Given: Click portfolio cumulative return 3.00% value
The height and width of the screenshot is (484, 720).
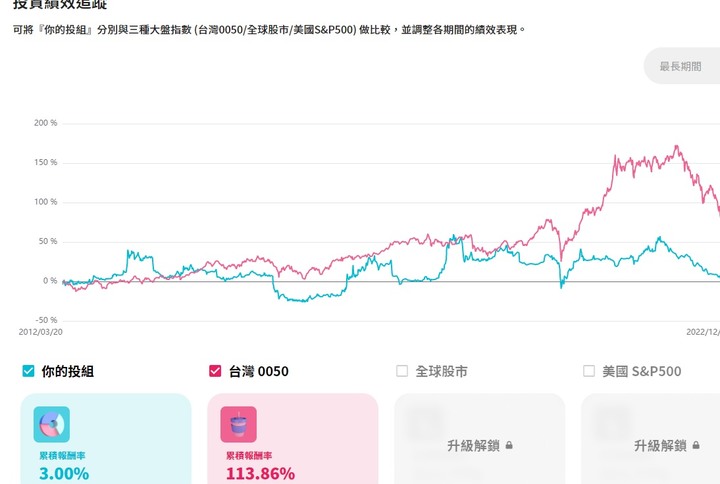Looking at the screenshot, I should coord(64,473).
